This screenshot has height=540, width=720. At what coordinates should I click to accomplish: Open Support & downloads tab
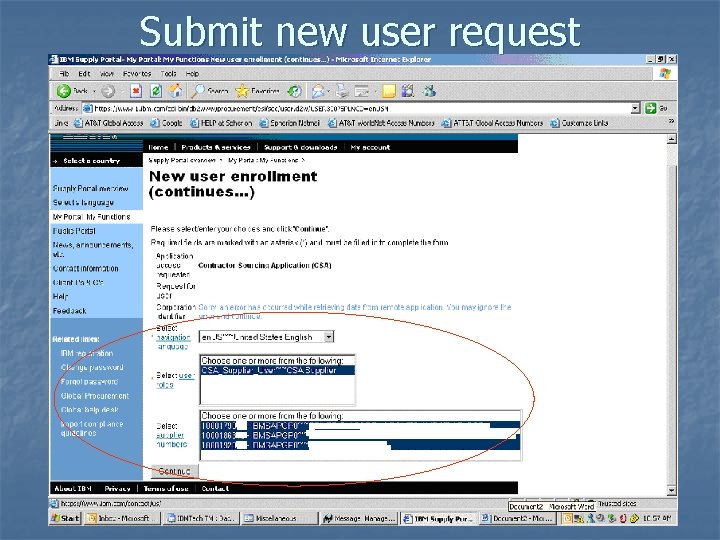point(301,147)
